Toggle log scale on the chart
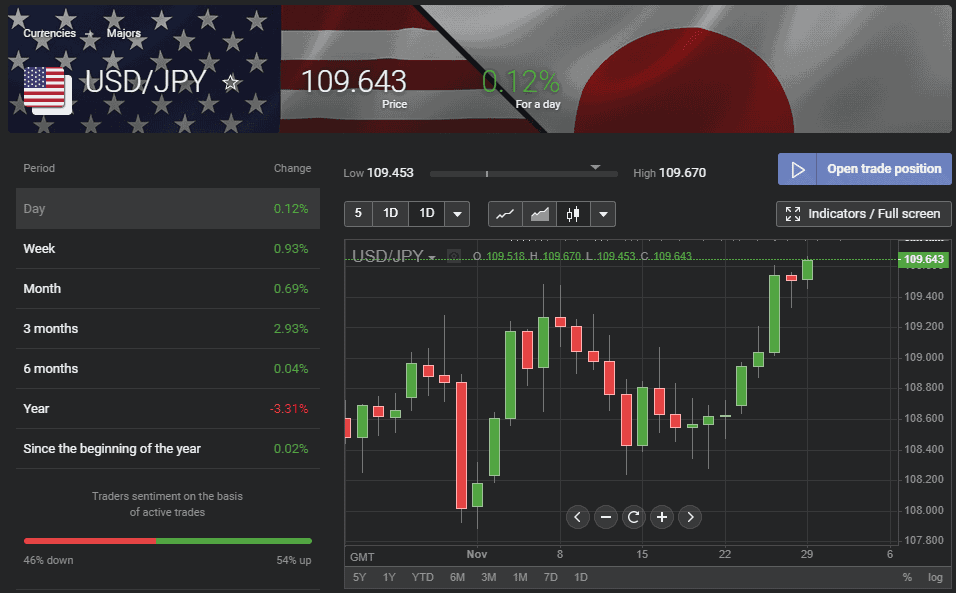956x593 pixels. (935, 577)
